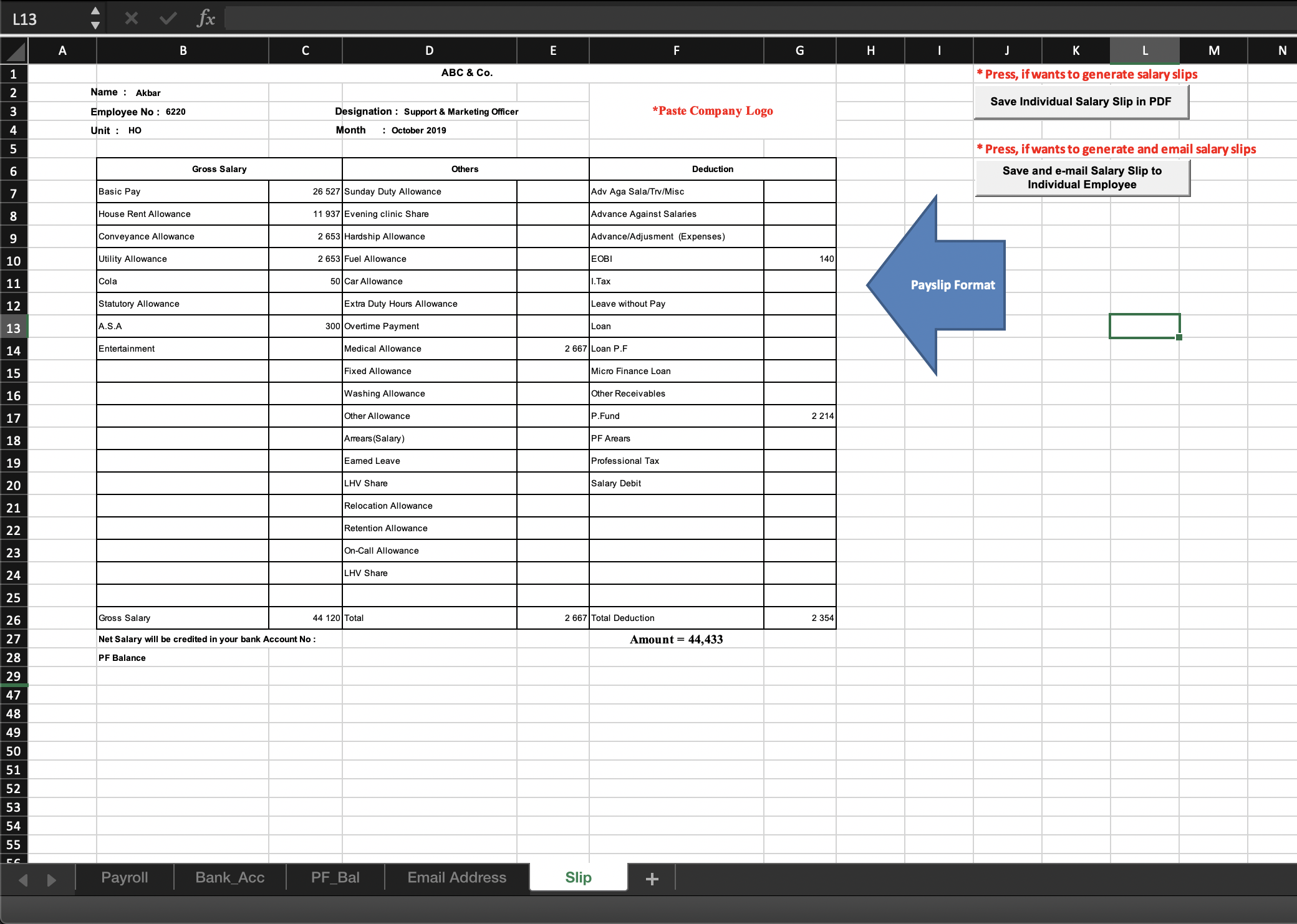Click the Others header cell
1297x924 pixels.
(x=465, y=169)
